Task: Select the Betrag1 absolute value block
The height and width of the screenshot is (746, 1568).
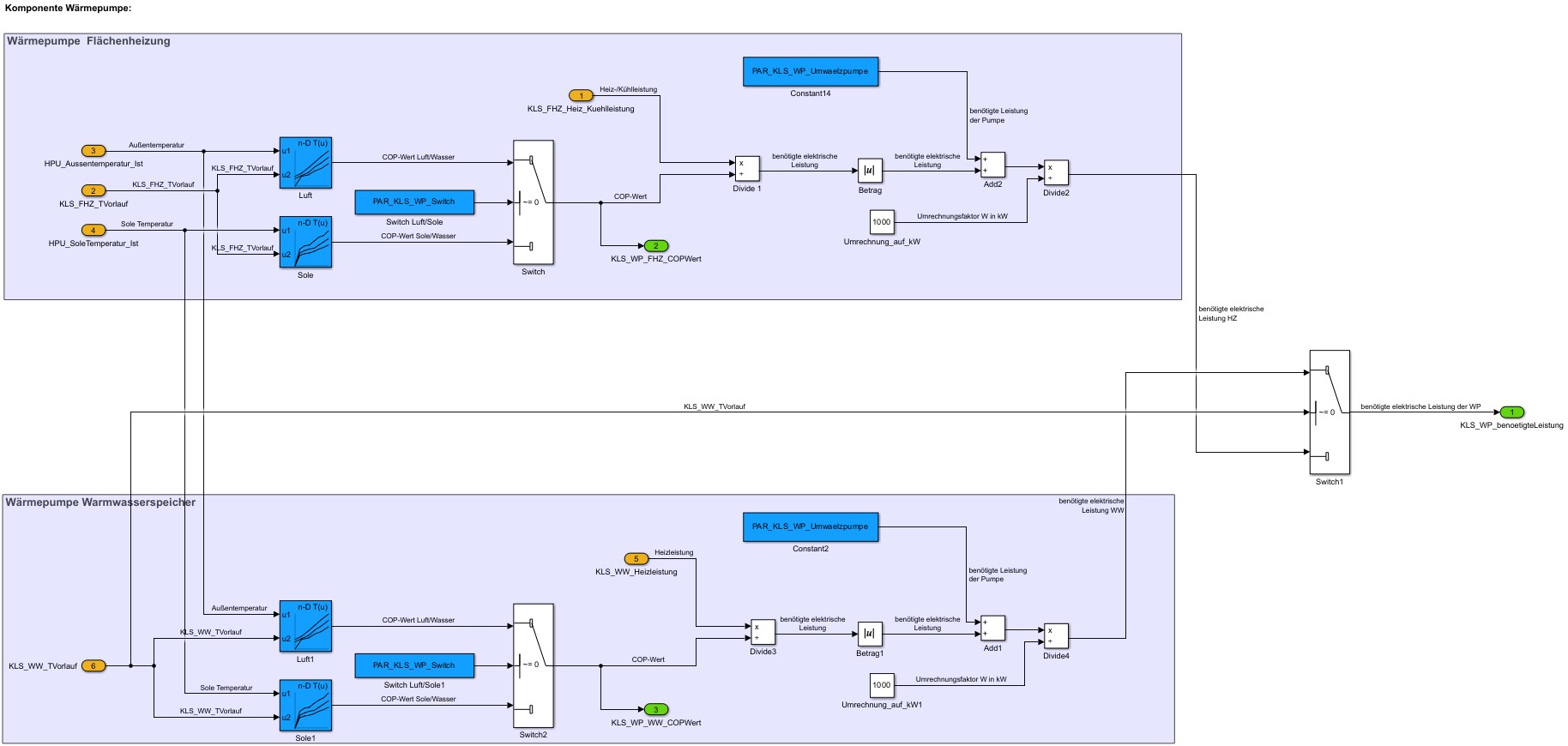Action: click(x=870, y=634)
